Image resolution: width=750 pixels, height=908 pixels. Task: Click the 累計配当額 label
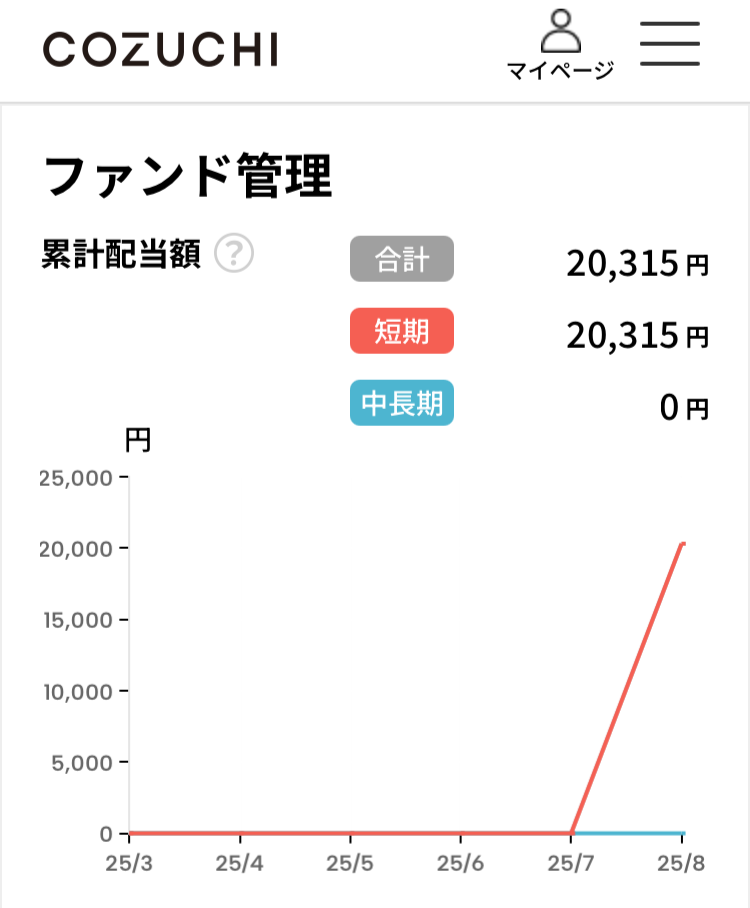[x=121, y=254]
